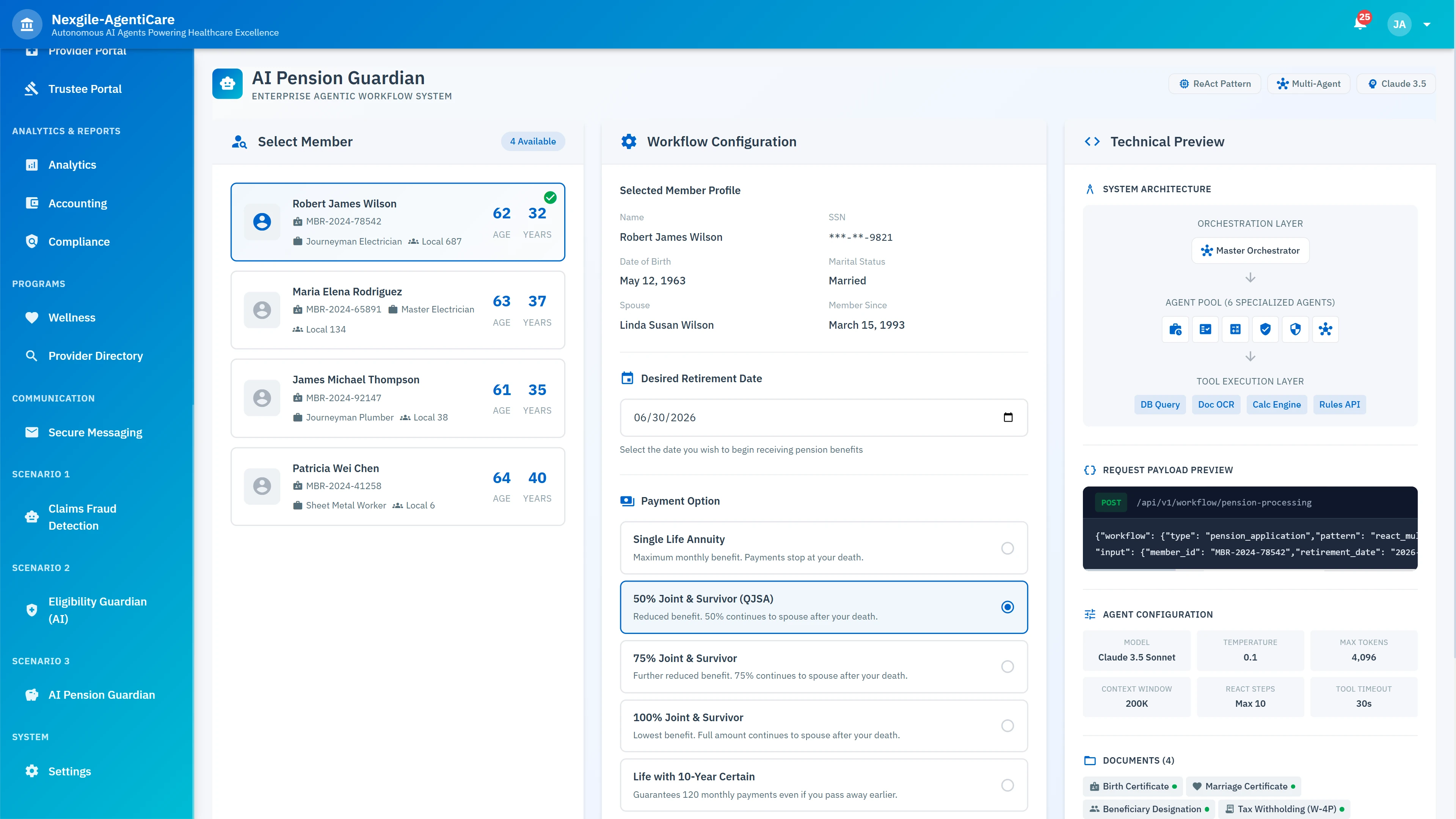The width and height of the screenshot is (1456, 819).
Task: Click the Trustee Portal wrench icon
Action: pyautogui.click(x=31, y=89)
